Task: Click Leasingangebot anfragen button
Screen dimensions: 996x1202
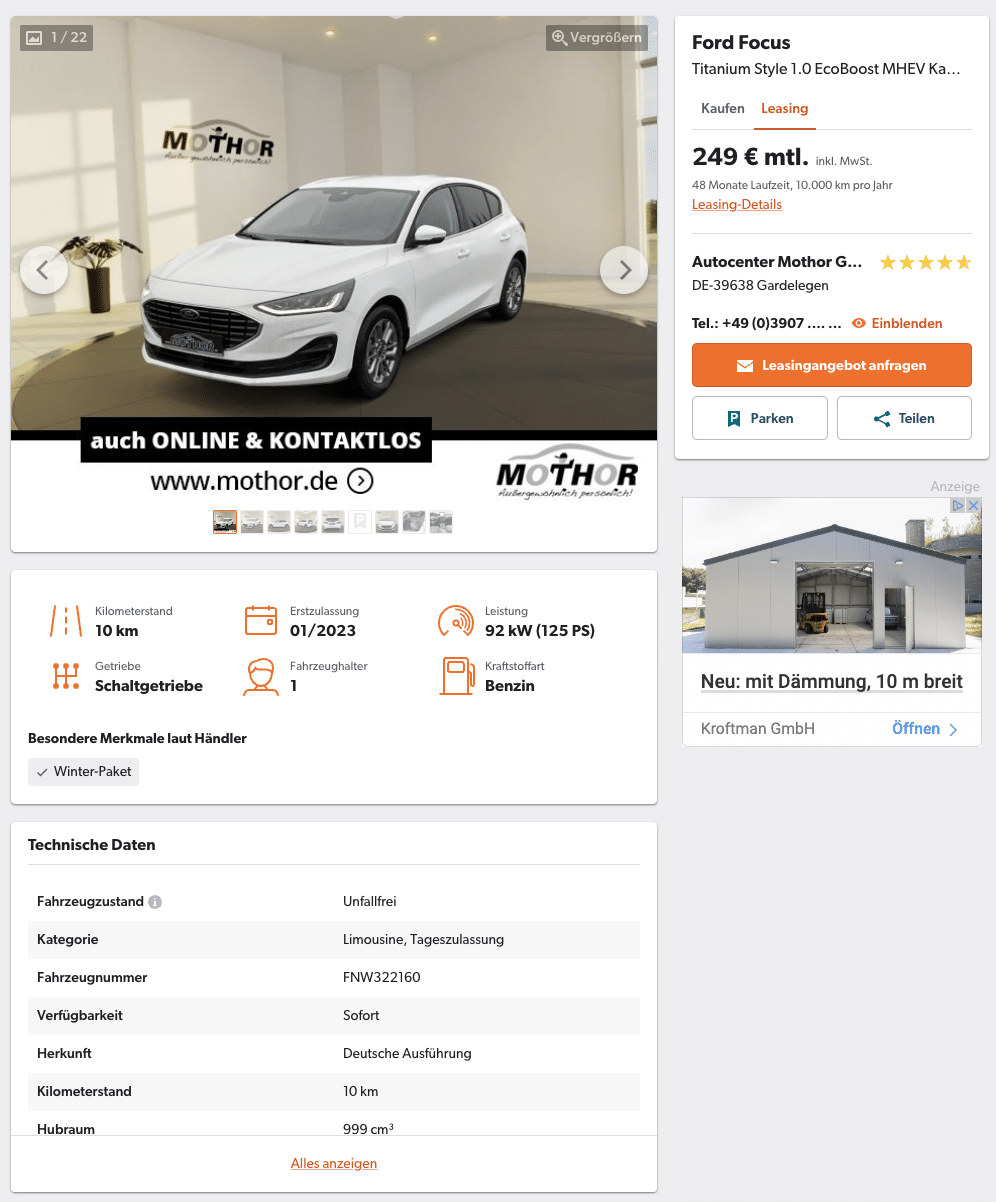Action: pyautogui.click(x=832, y=365)
